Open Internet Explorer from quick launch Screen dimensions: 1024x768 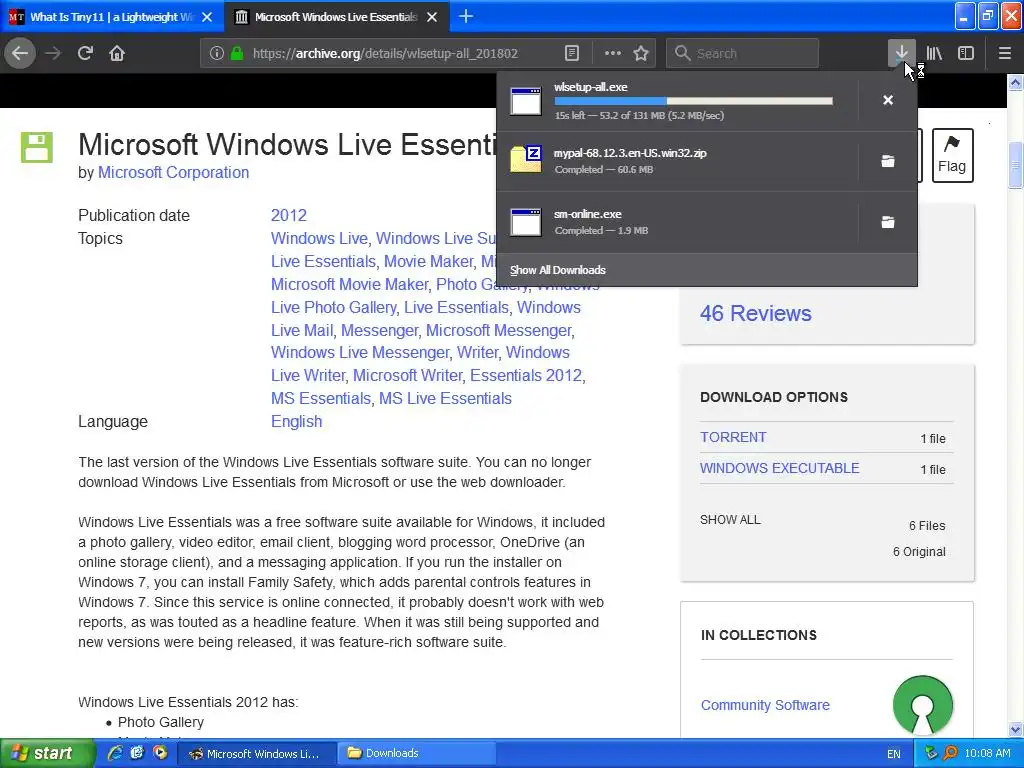[115, 753]
